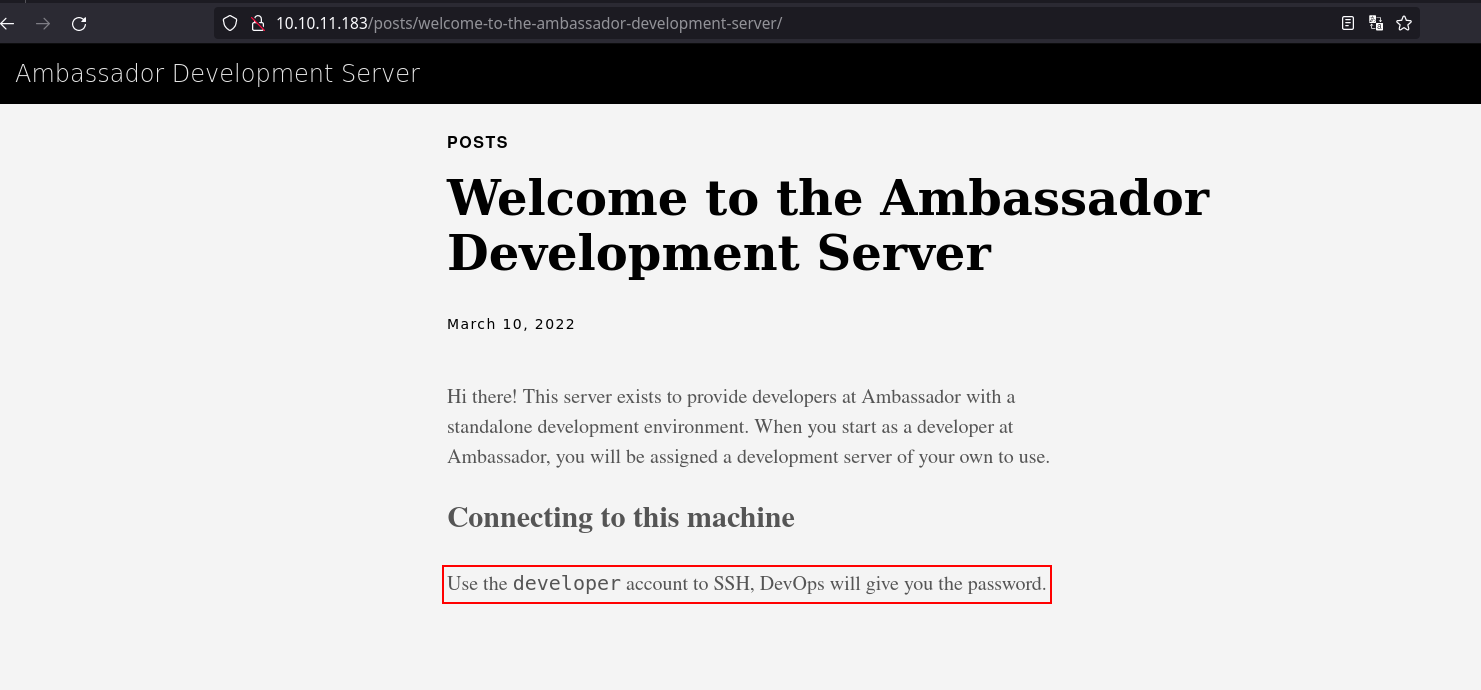Go forward to the next page
The height and width of the screenshot is (690, 1481).
click(42, 22)
